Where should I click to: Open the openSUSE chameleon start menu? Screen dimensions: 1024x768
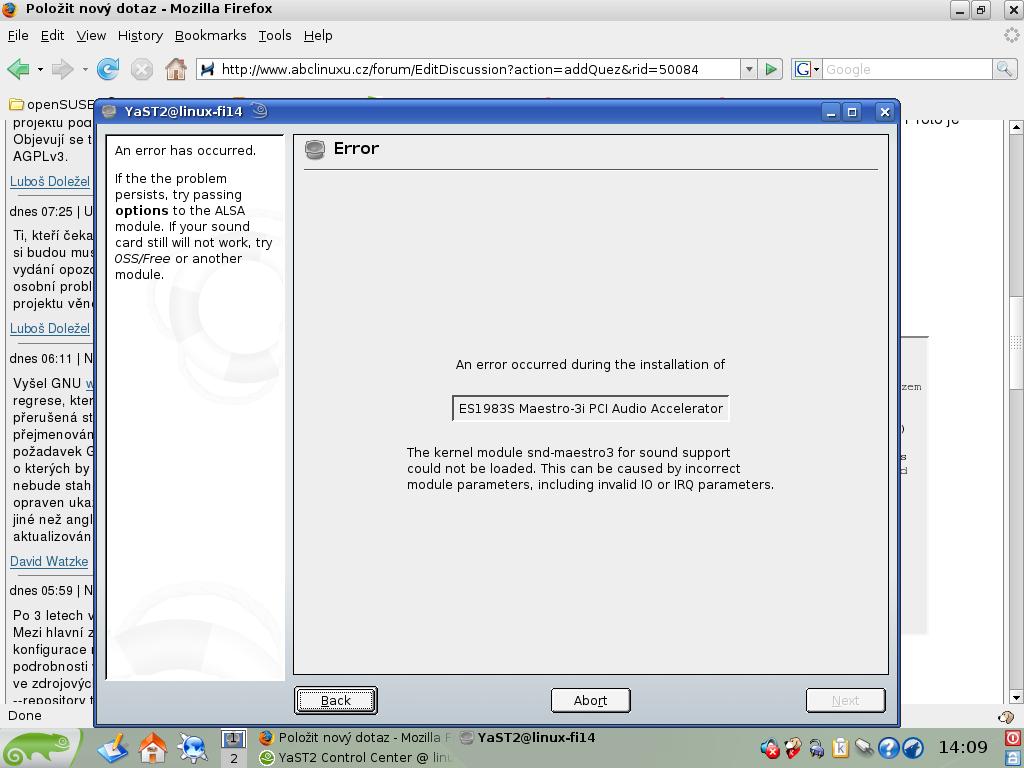[x=39, y=748]
